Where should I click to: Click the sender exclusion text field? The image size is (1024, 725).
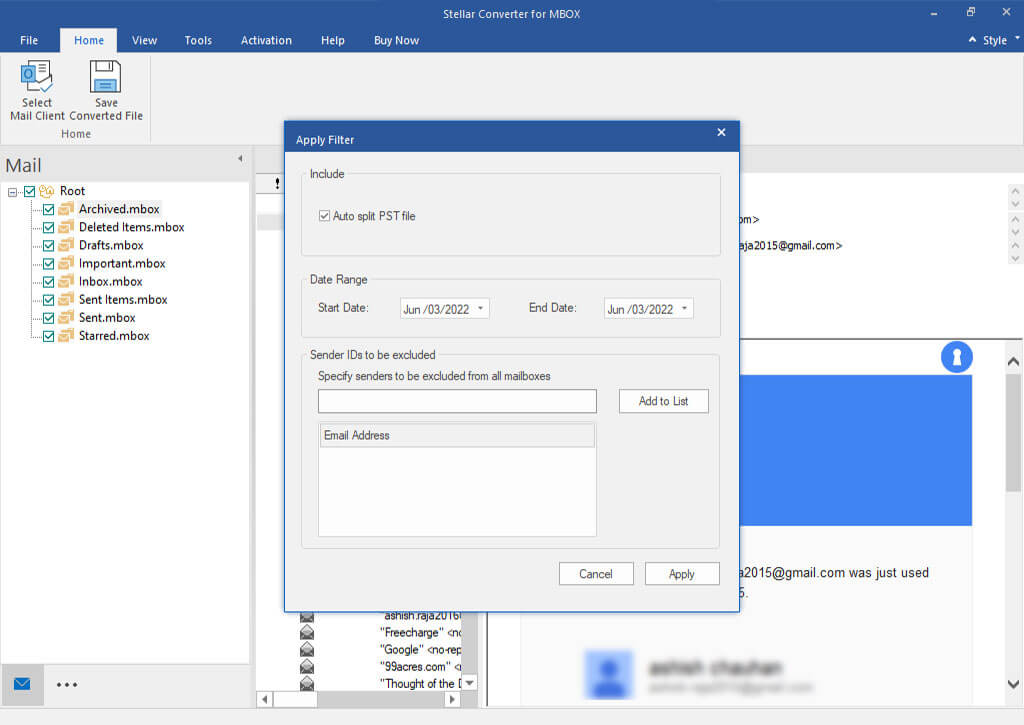457,401
